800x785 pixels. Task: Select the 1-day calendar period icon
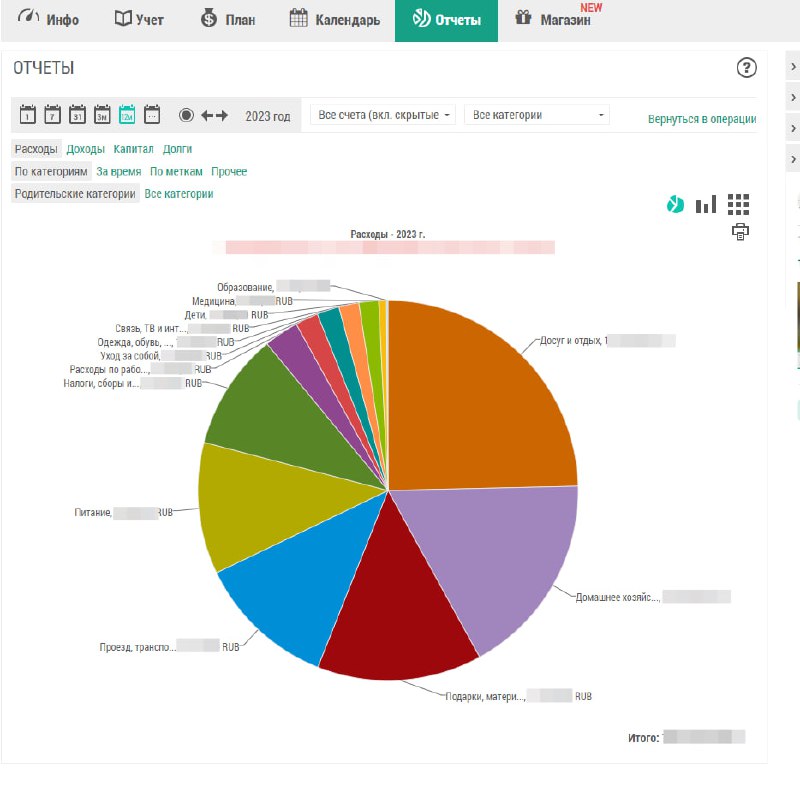(x=28, y=115)
